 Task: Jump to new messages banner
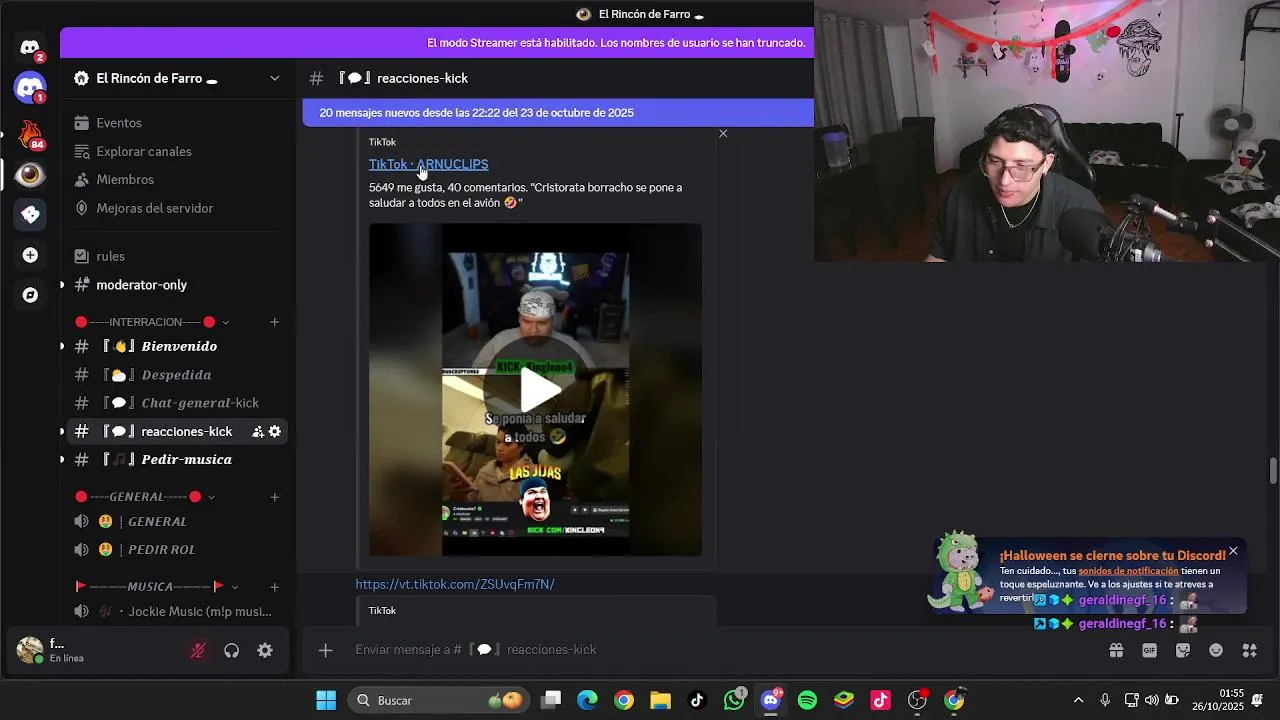558,113
